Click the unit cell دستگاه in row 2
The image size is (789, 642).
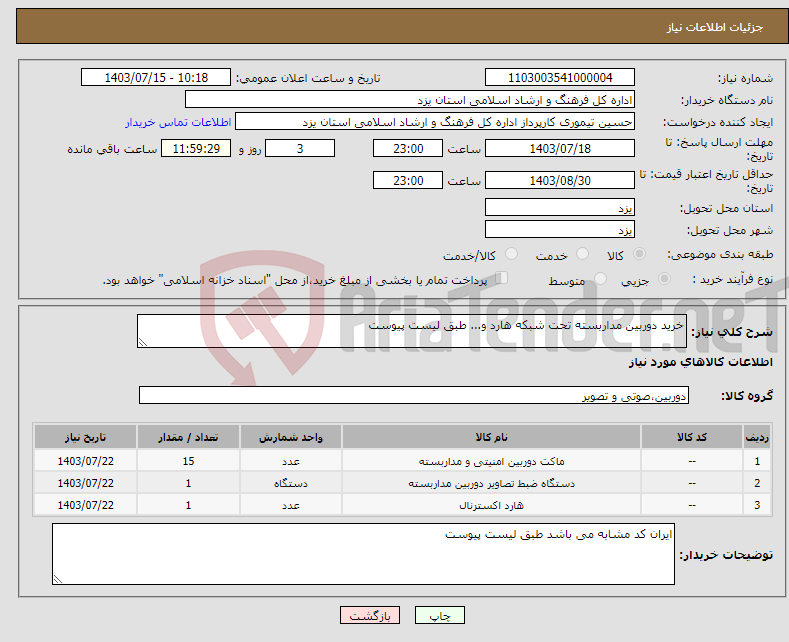[x=291, y=483]
